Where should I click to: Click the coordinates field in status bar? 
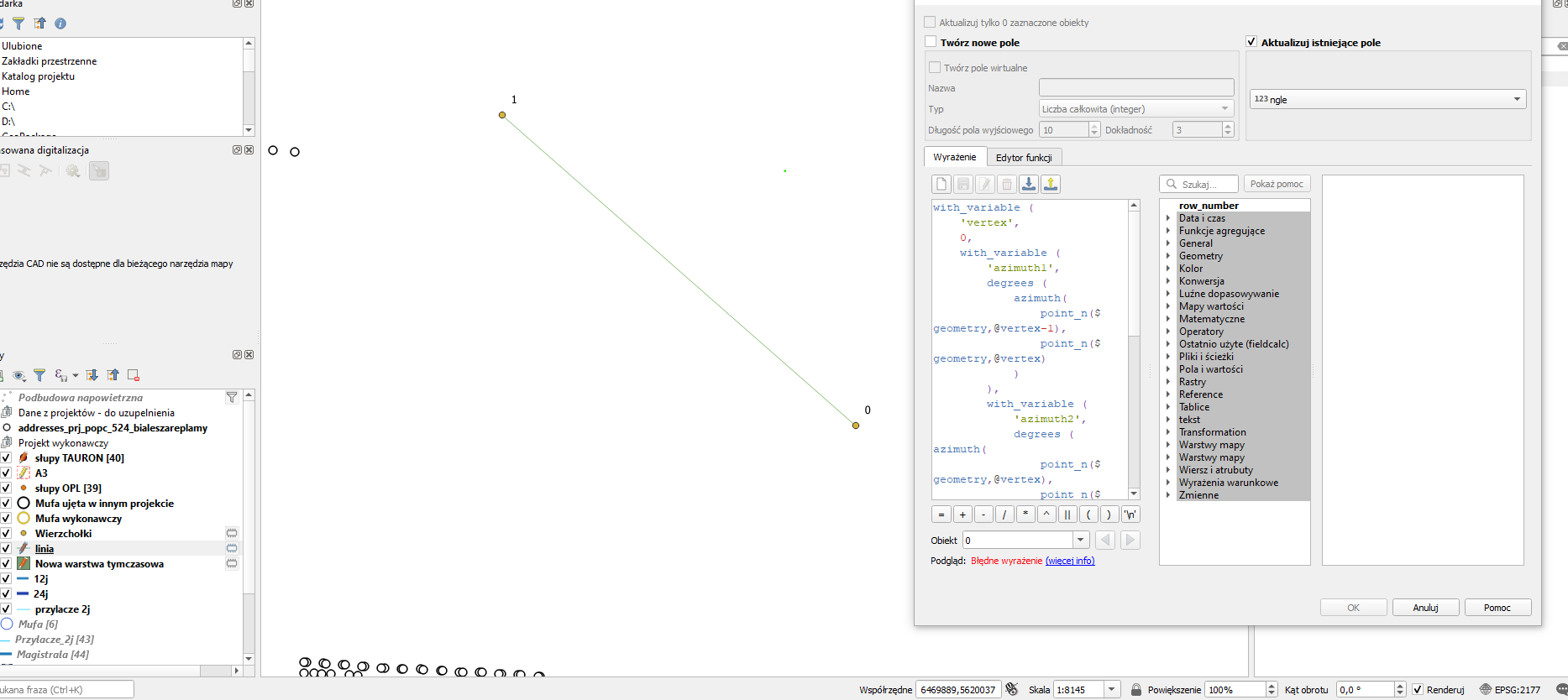[958, 690]
